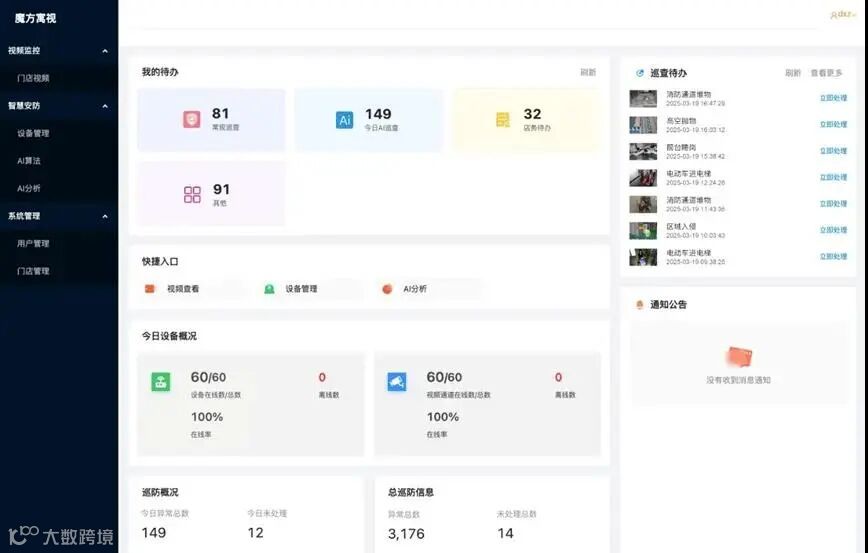The height and width of the screenshot is (553, 868).
Task: Click 没有收到消息通知 text
Action: [x=738, y=380]
